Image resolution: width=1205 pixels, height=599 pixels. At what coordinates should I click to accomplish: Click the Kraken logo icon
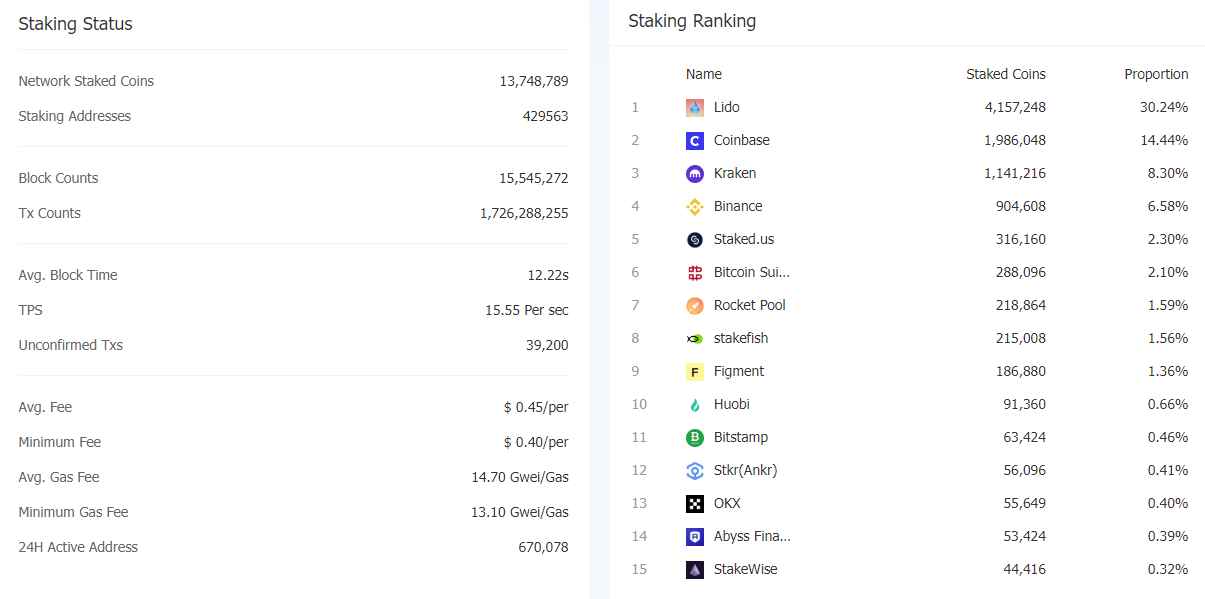click(695, 173)
